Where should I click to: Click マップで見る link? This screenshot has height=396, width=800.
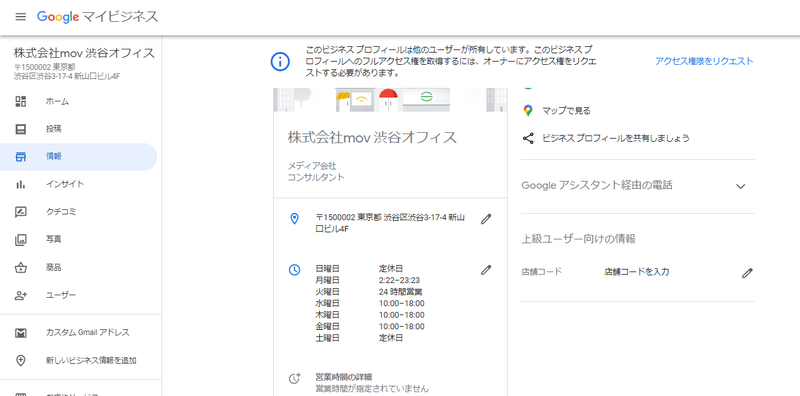(566, 111)
